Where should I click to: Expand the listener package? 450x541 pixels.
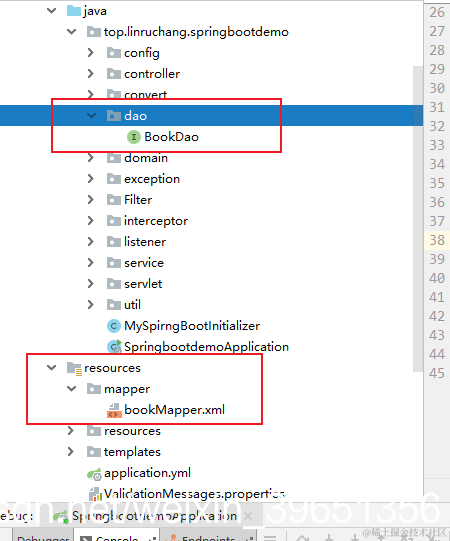click(91, 242)
